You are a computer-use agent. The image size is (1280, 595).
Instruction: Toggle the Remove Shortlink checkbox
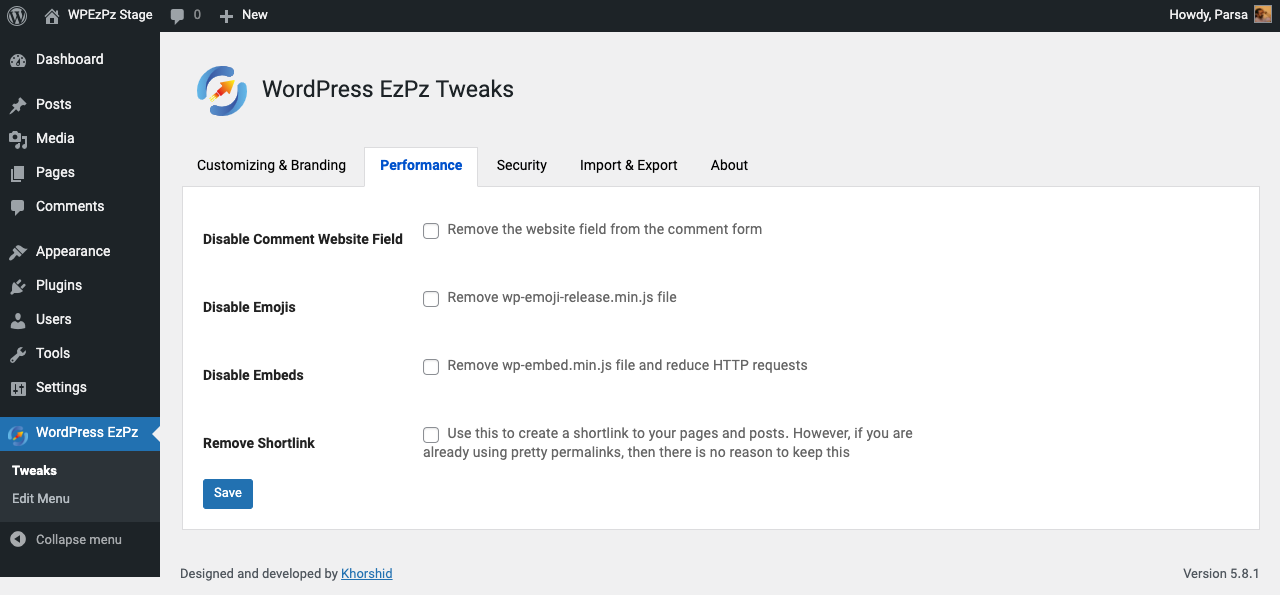coord(431,435)
